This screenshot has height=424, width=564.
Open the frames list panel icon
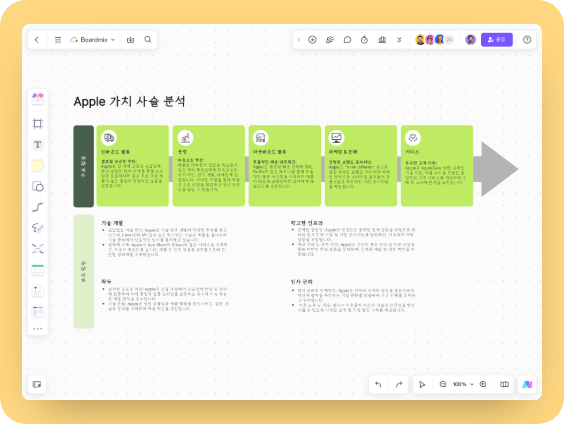[x=37, y=384]
